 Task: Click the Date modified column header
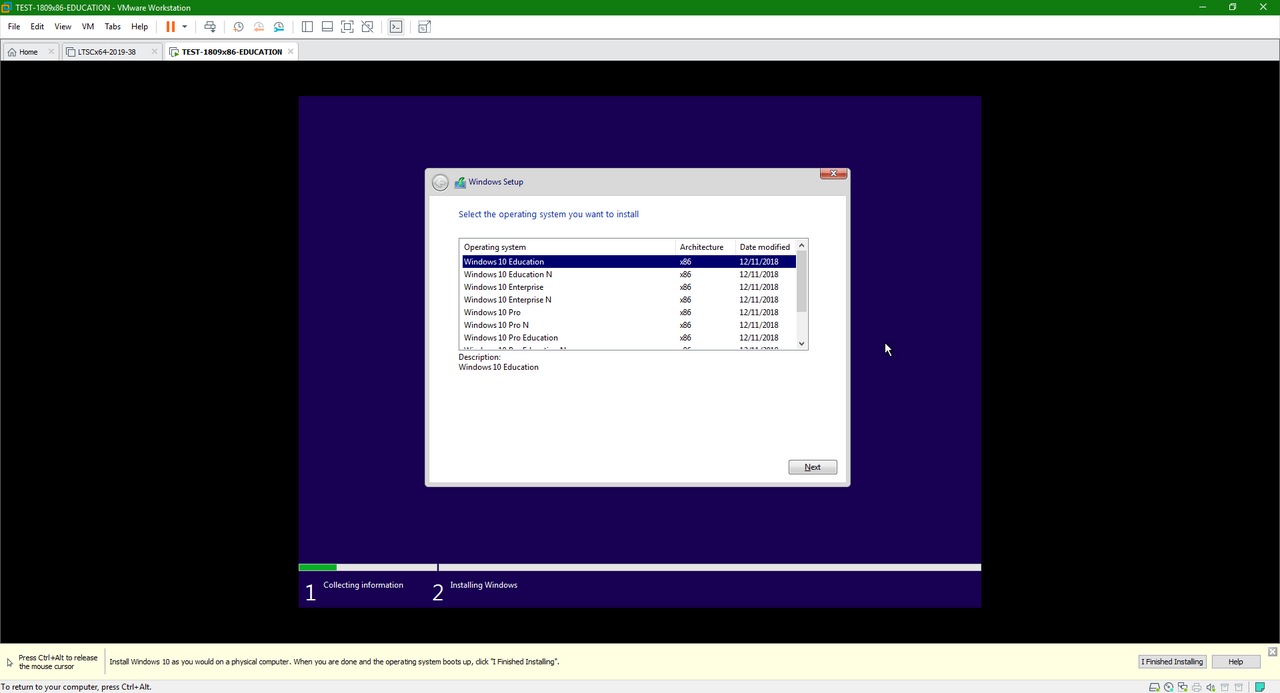pos(766,247)
